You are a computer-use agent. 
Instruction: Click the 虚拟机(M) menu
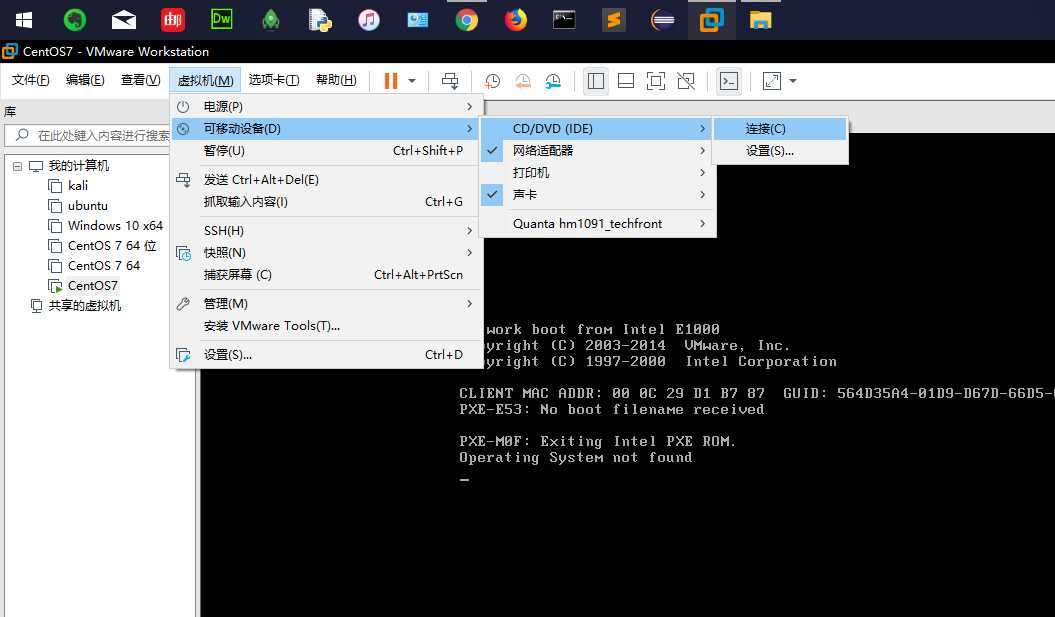point(205,80)
